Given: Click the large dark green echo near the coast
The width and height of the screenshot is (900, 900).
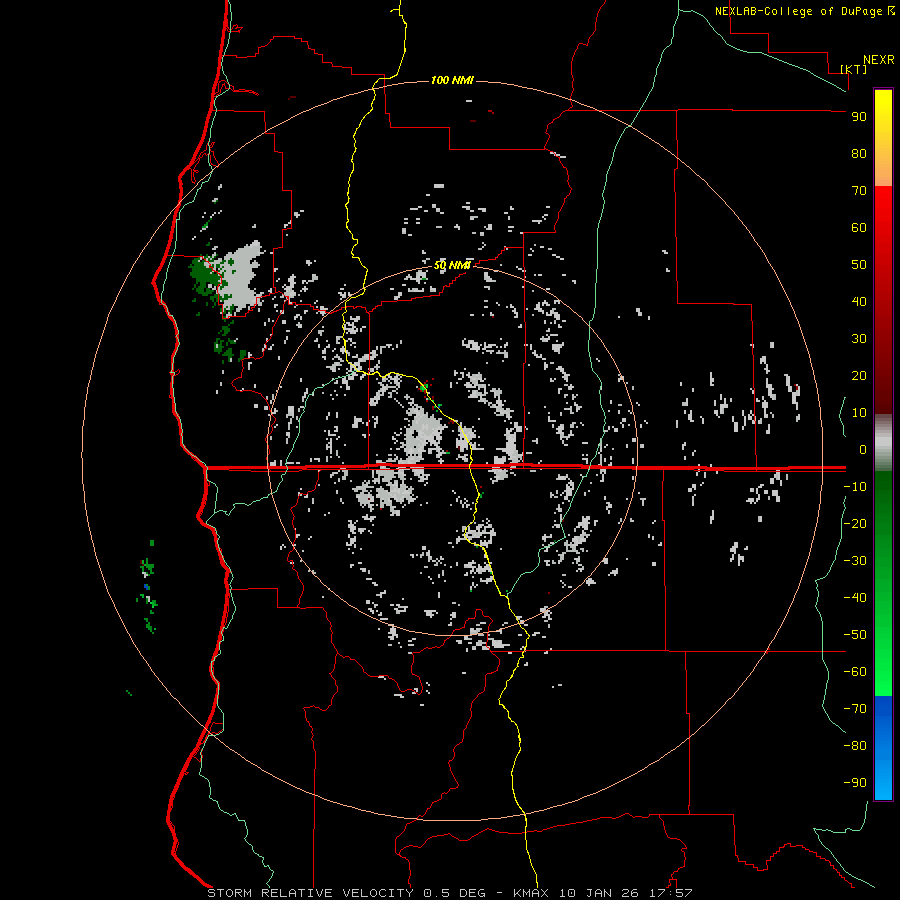Looking at the screenshot, I should [x=205, y=279].
